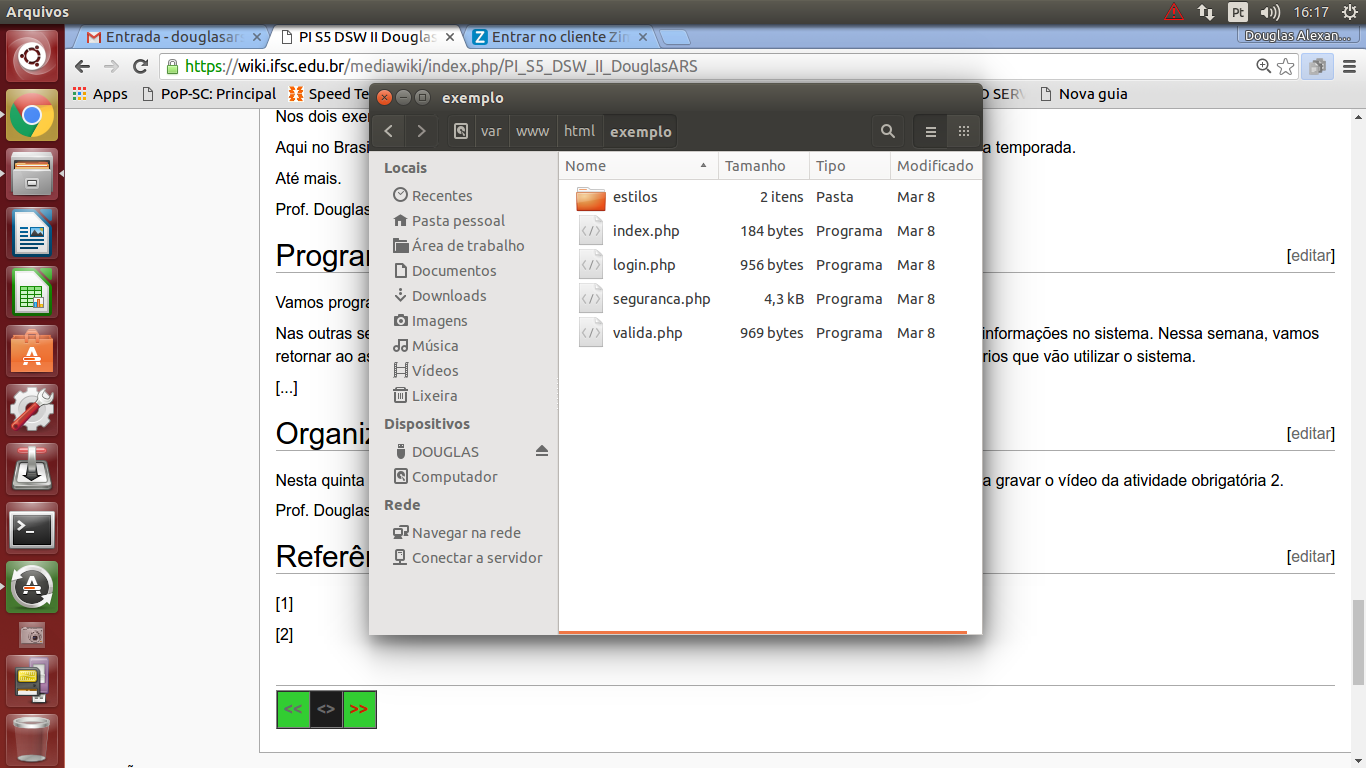Open Lixeira in the sidebar
1366x768 pixels.
[x=434, y=396]
